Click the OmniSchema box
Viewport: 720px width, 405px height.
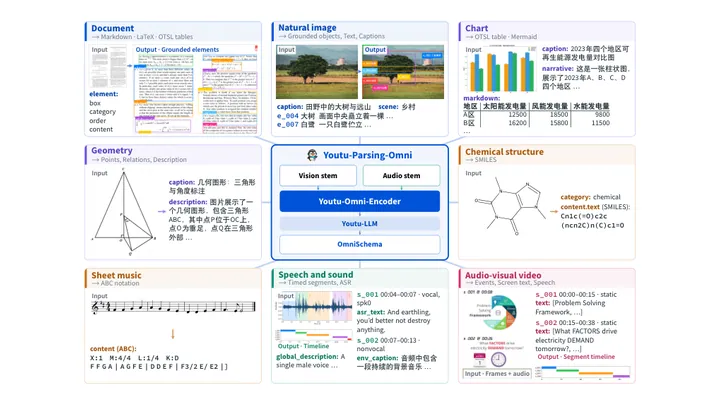click(360, 244)
